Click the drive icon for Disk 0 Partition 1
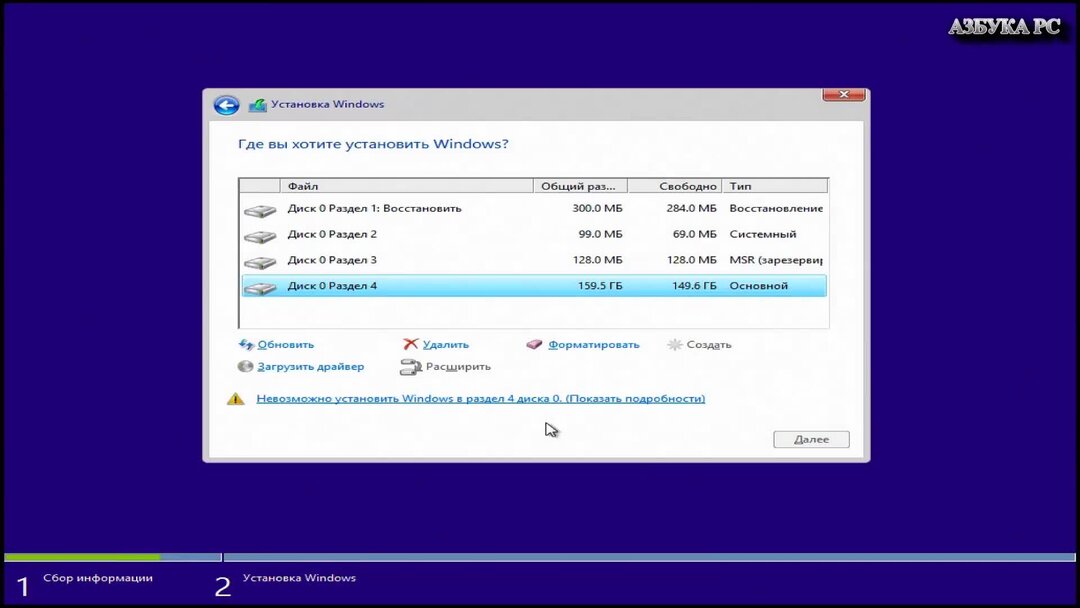 point(260,210)
